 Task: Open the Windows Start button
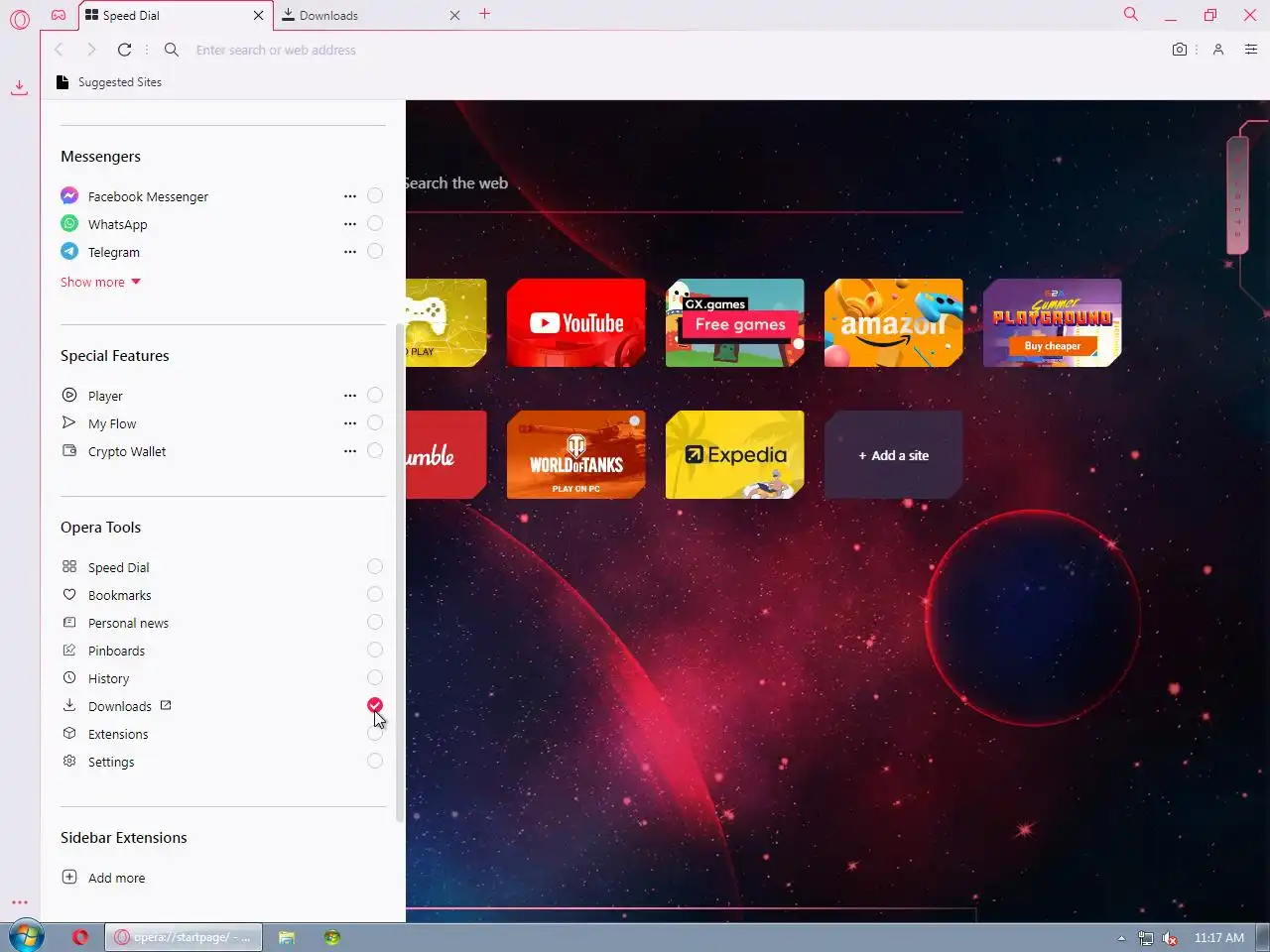[x=27, y=936]
